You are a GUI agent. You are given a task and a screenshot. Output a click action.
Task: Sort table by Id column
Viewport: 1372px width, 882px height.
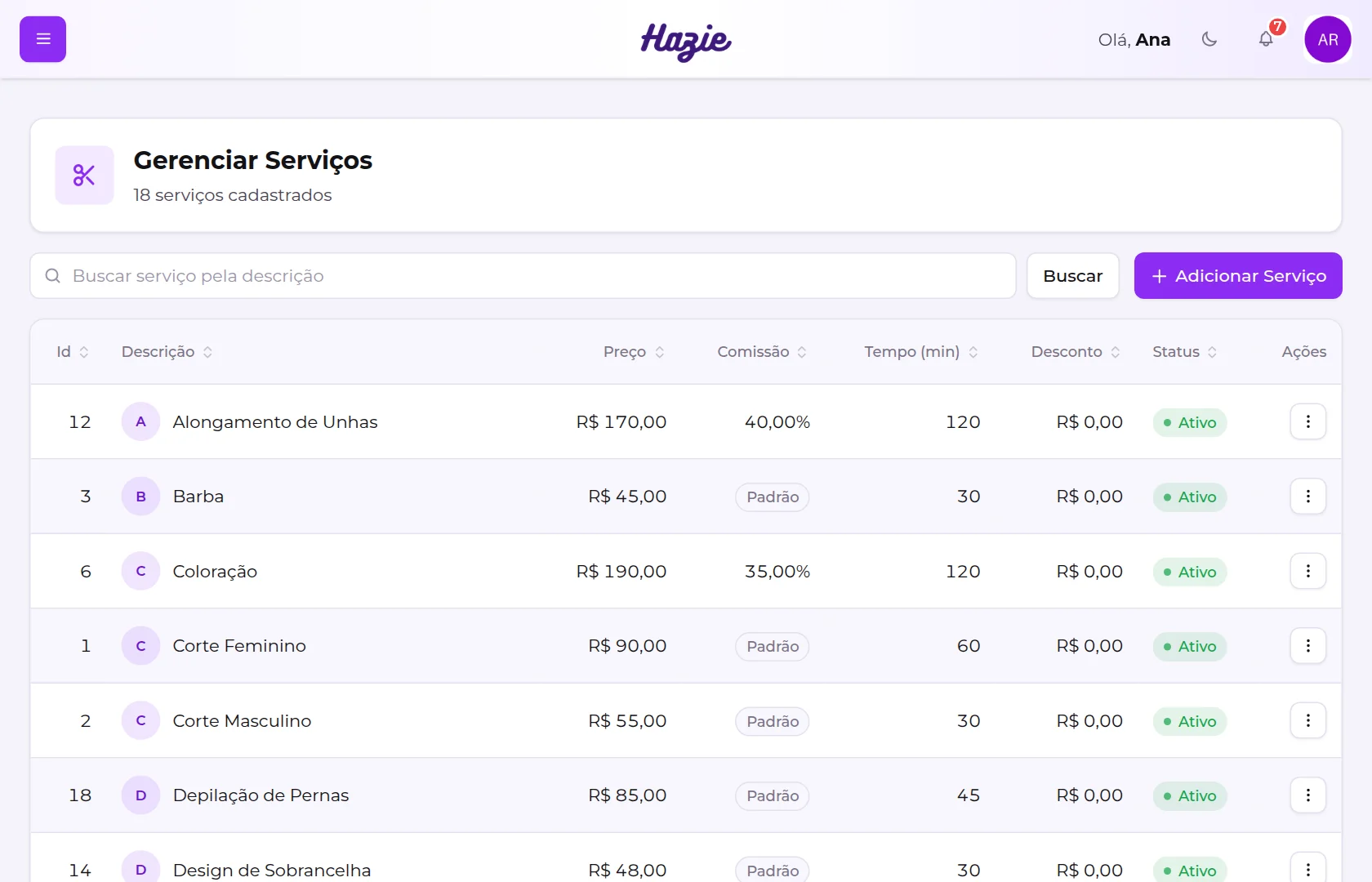tap(73, 352)
